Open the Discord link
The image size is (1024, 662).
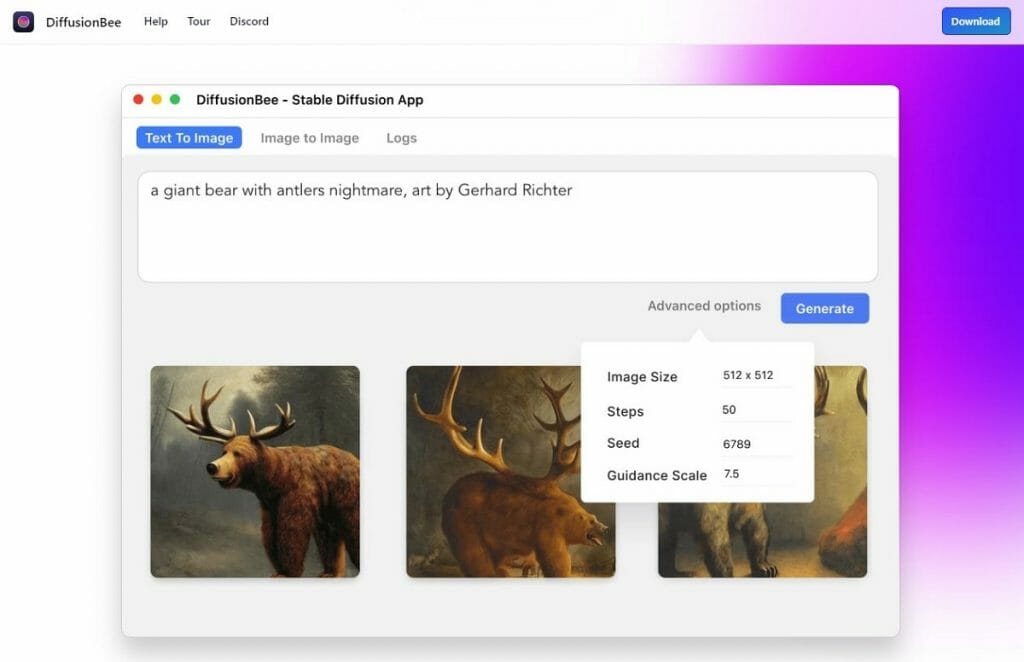[x=248, y=21]
